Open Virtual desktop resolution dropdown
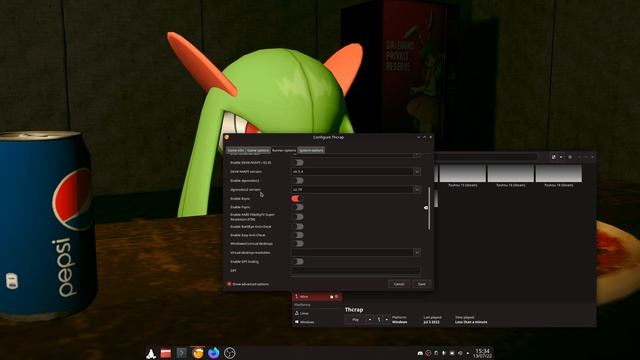The width and height of the screenshot is (640, 360). [x=356, y=253]
